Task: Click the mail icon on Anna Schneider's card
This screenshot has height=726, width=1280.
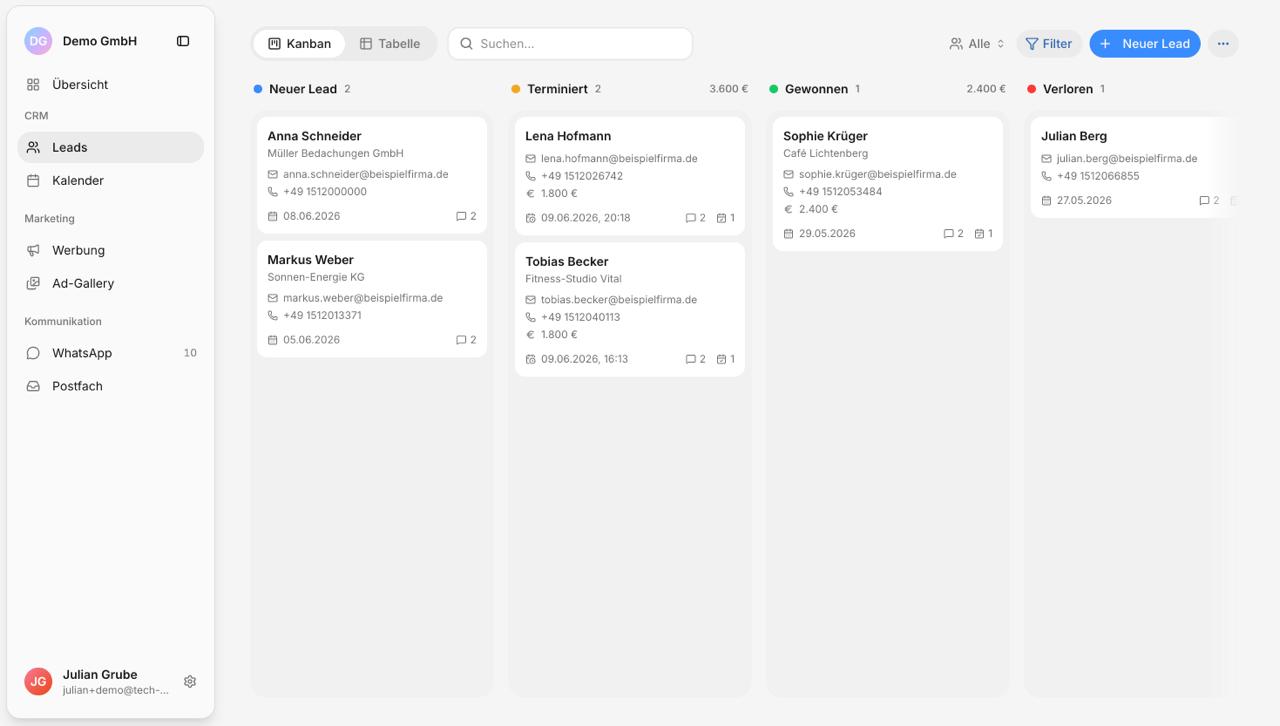Action: tap(273, 174)
